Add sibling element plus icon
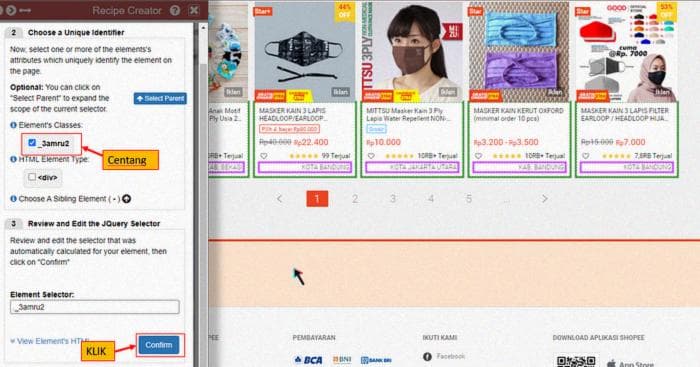This screenshot has height=367, width=700. pos(127,199)
